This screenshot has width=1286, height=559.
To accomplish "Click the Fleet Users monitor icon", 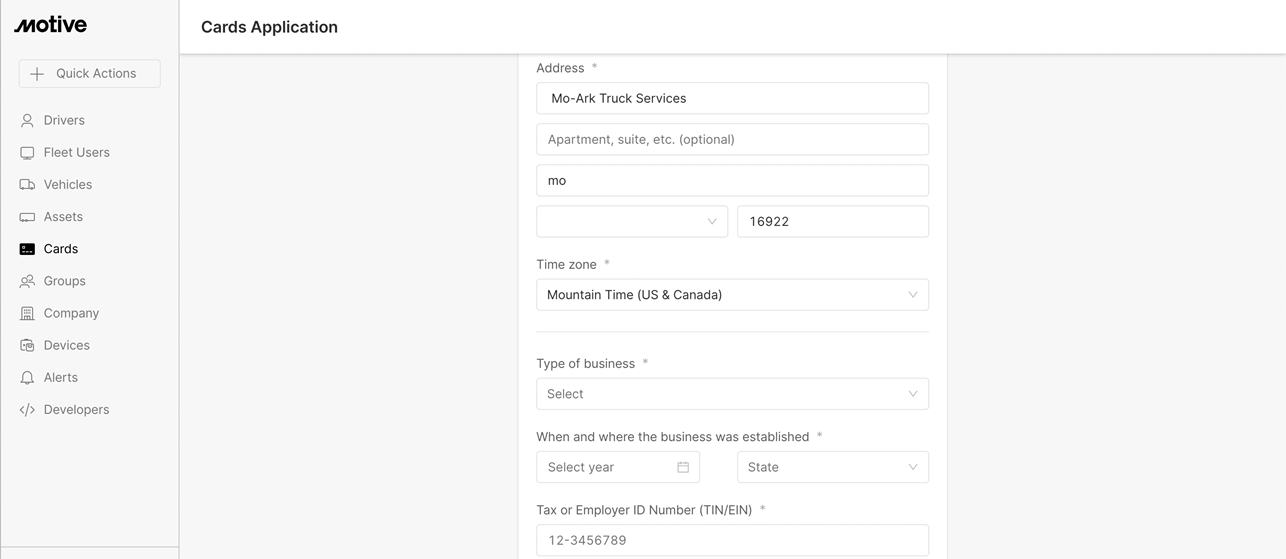I will [27, 153].
